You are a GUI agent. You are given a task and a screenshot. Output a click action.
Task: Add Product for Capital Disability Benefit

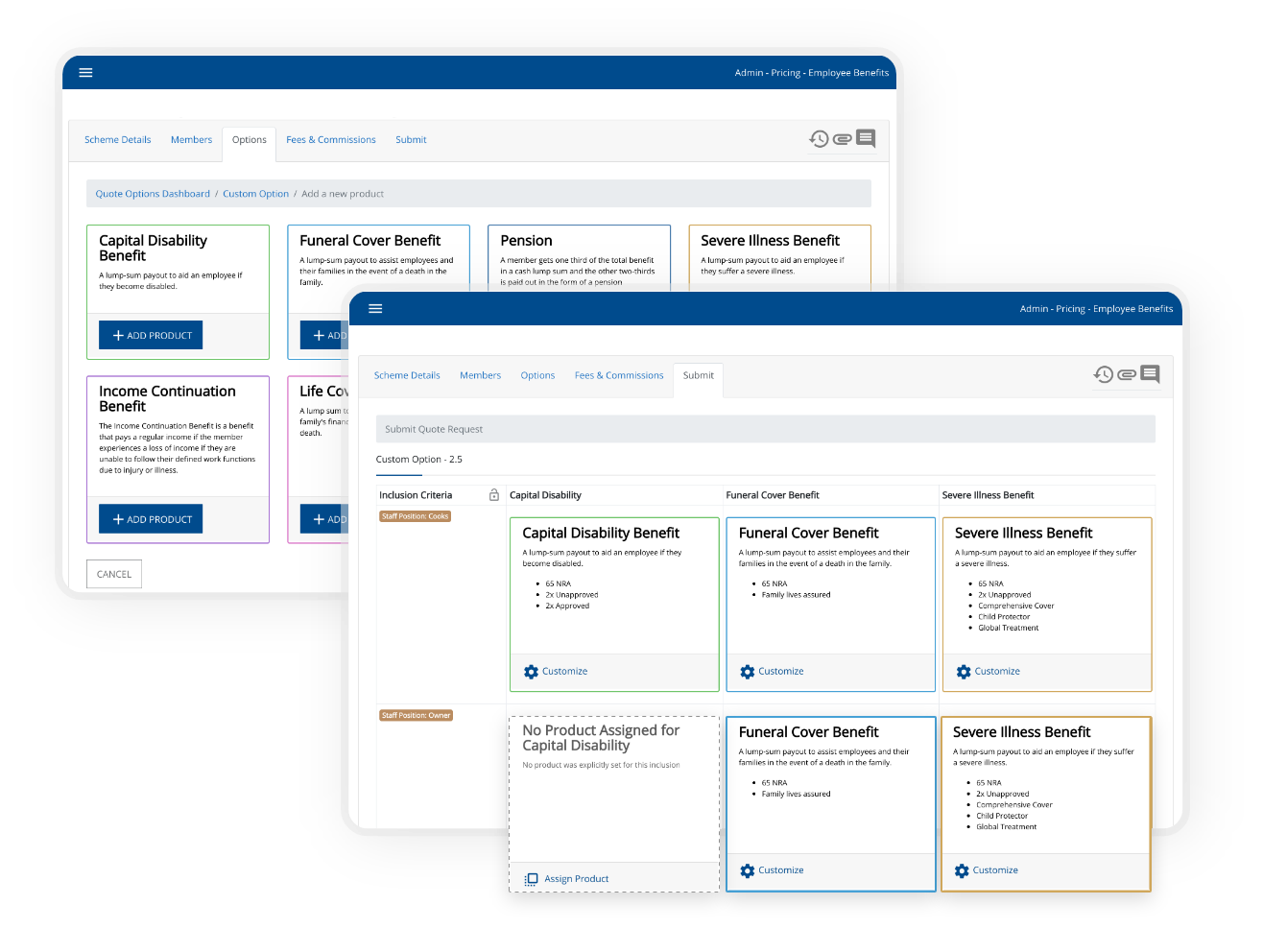point(151,334)
